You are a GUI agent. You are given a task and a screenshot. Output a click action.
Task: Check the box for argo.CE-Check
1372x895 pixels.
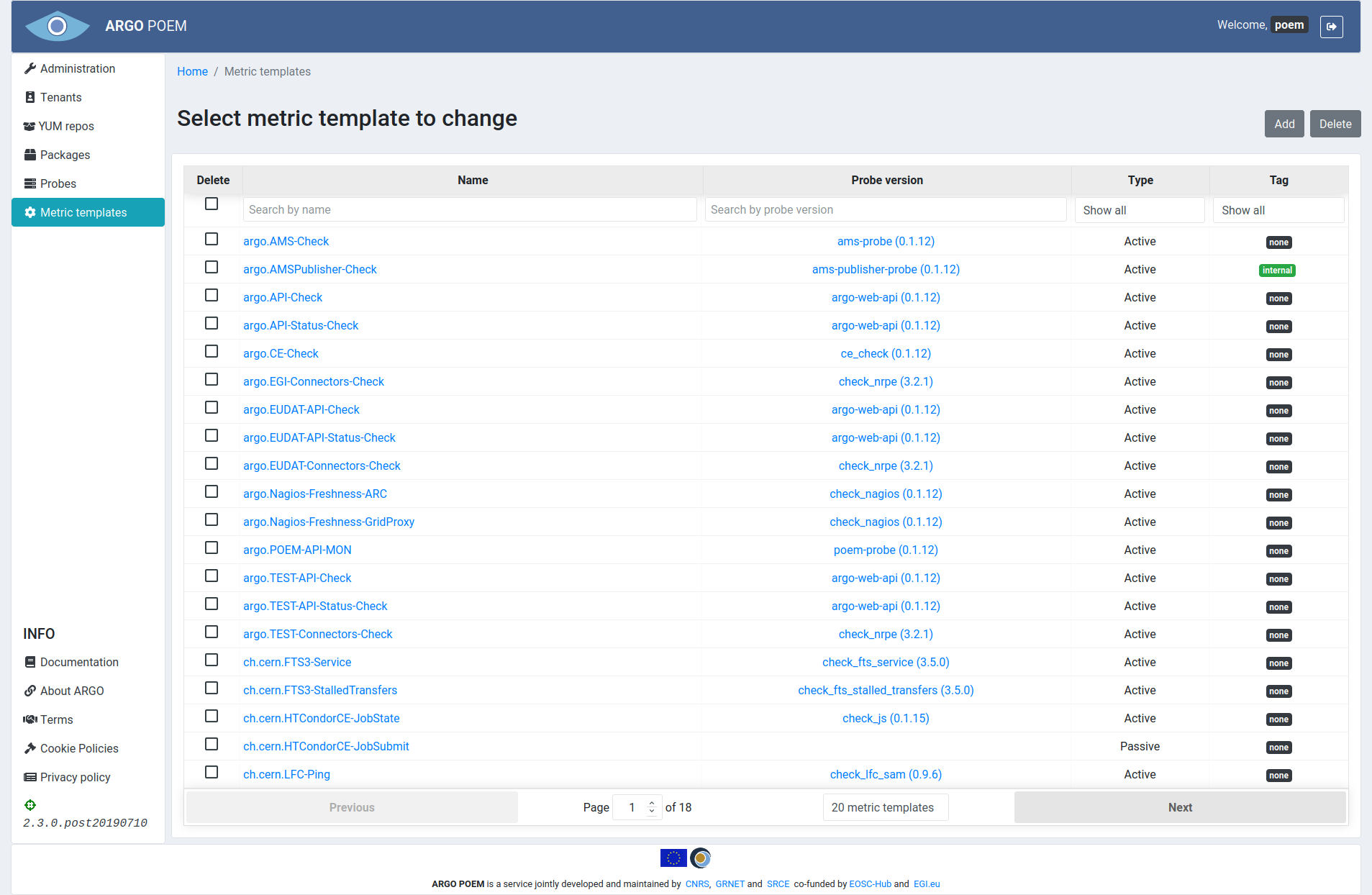pyautogui.click(x=212, y=351)
